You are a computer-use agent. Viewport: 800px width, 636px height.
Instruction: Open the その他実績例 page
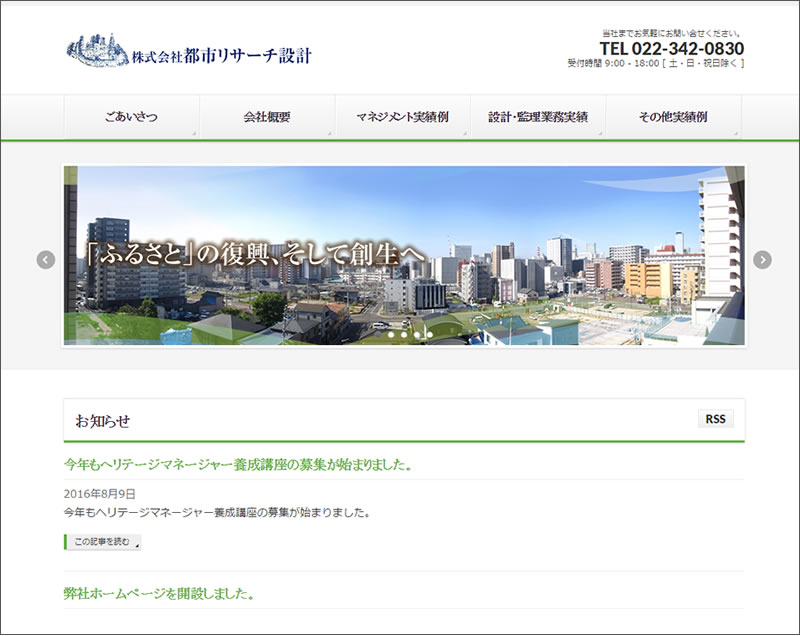pos(672,116)
